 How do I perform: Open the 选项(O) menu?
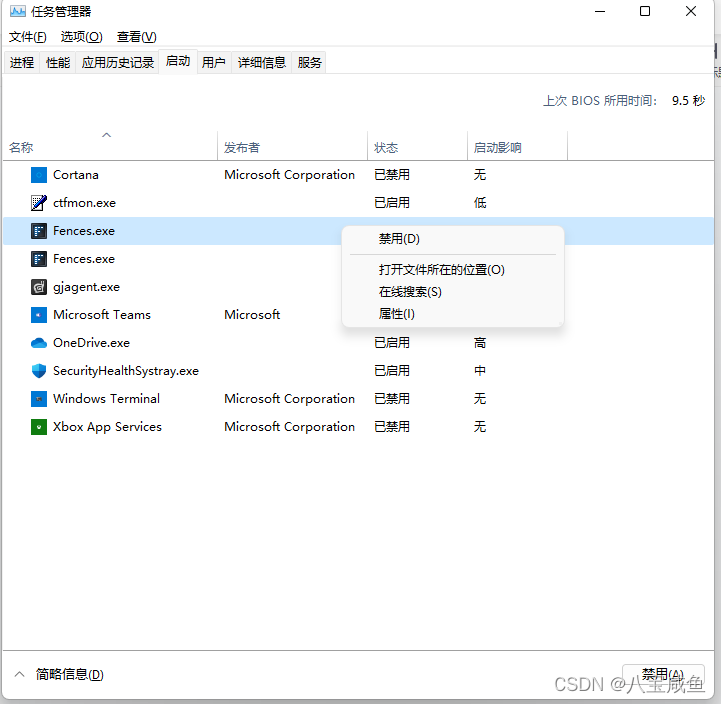point(81,37)
